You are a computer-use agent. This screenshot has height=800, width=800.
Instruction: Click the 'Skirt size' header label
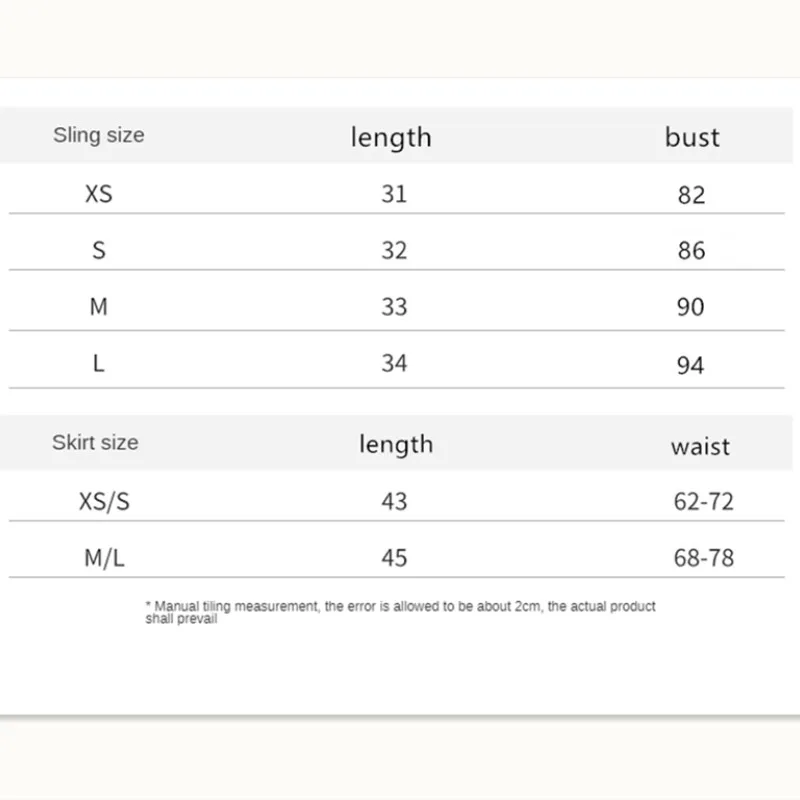click(95, 442)
